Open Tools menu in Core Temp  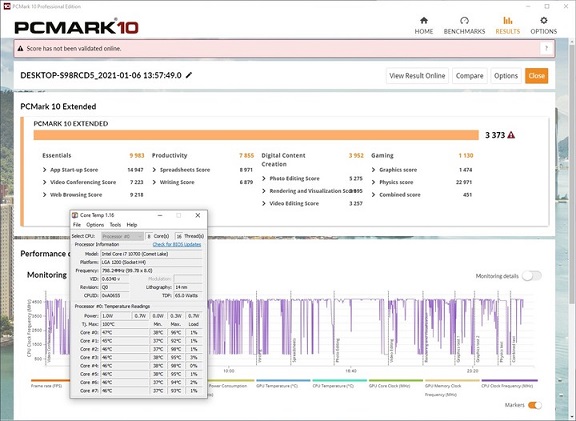[115, 225]
